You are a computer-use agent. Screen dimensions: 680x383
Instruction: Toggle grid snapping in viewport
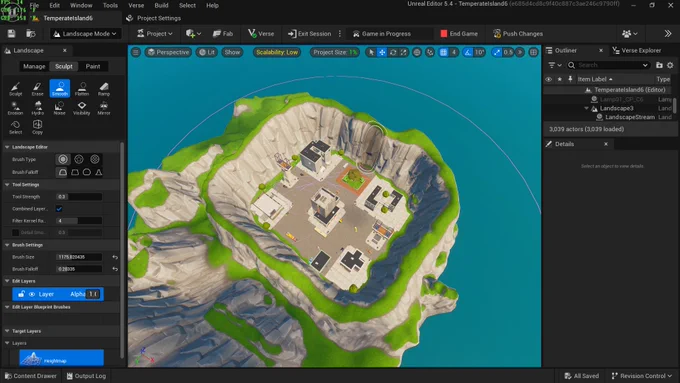tap(443, 52)
